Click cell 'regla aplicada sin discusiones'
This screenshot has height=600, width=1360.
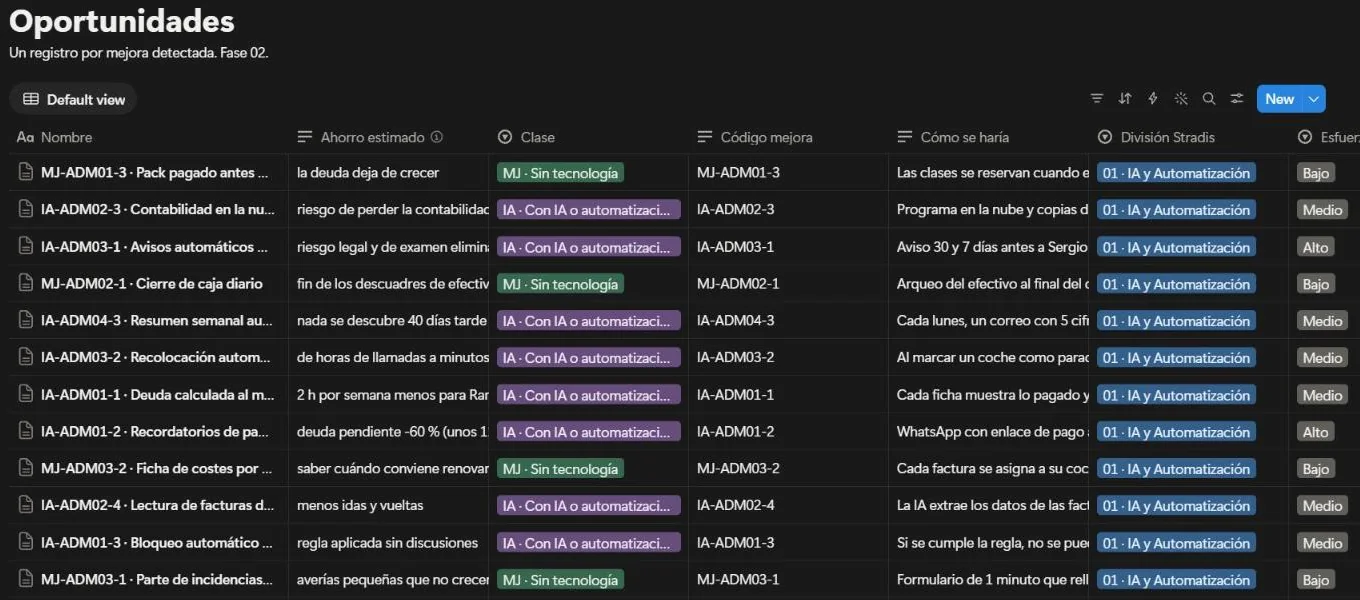[387, 543]
